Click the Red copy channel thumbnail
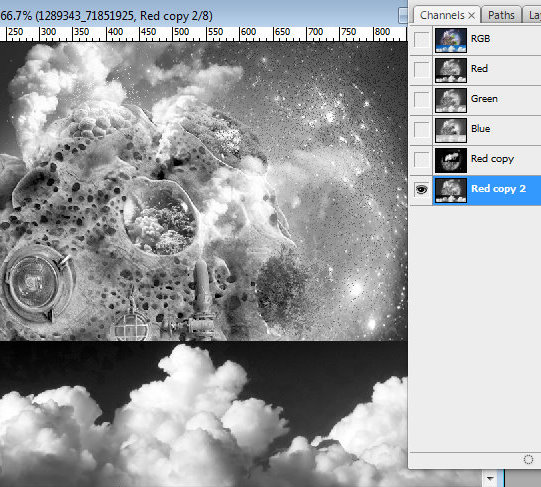Viewport: 541px width, 487px height. point(451,160)
